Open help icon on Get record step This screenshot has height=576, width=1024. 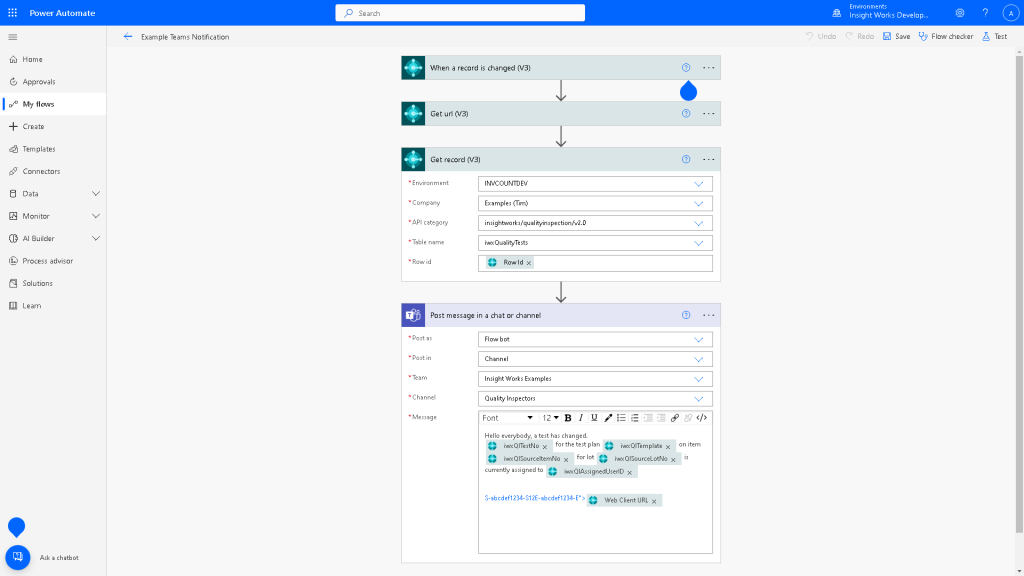tap(686, 159)
